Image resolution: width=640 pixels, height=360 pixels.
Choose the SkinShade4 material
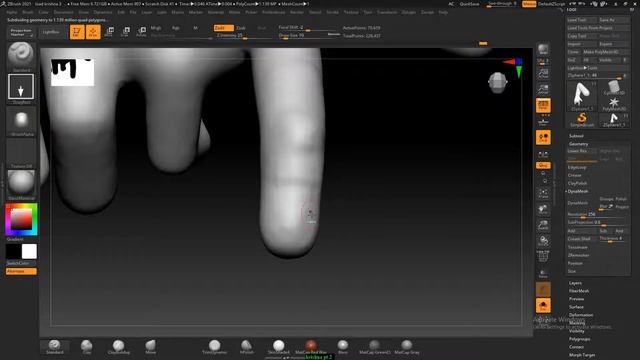coord(279,347)
